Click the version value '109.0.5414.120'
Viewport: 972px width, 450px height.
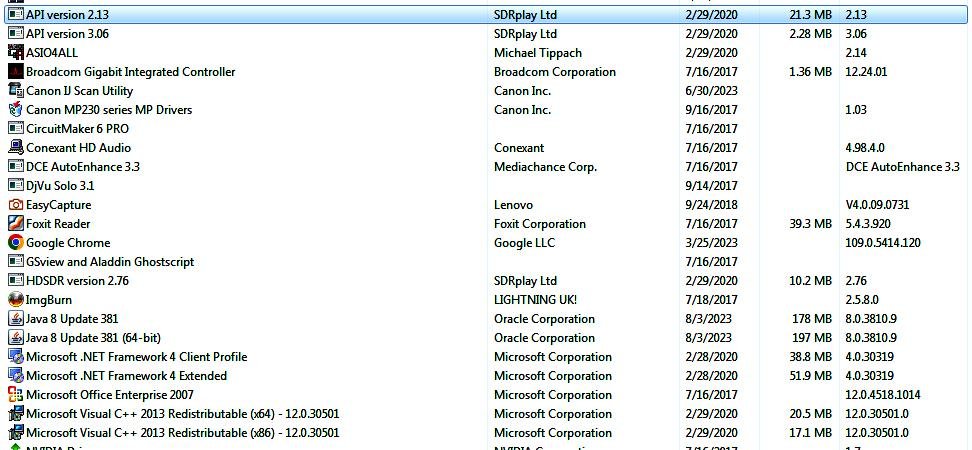pos(883,242)
